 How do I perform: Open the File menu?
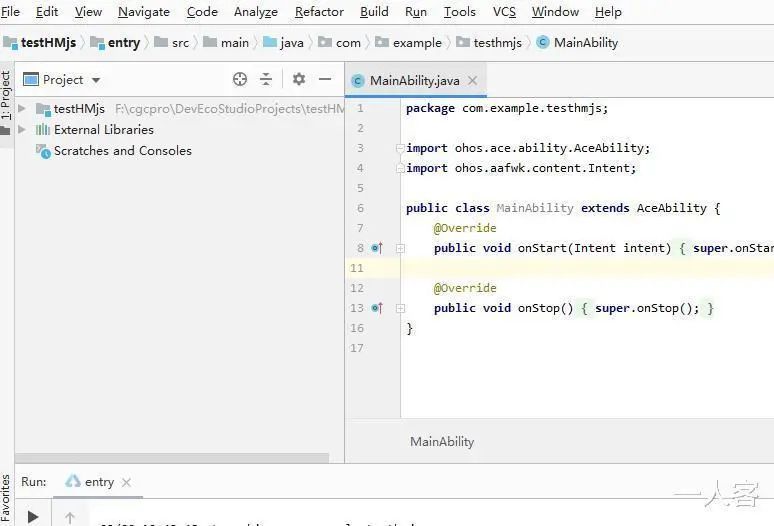coord(10,11)
